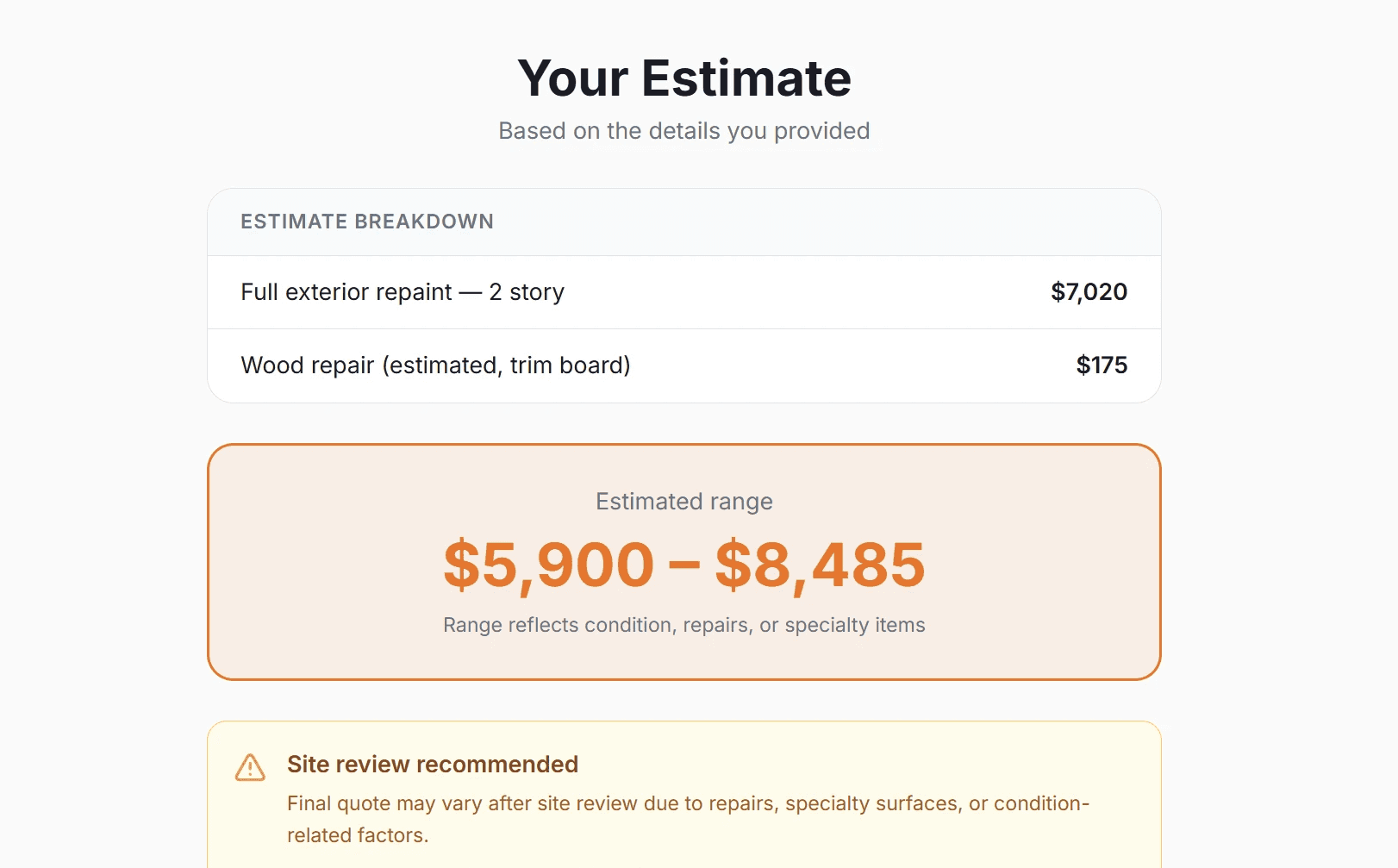This screenshot has width=1398, height=868.
Task: Click the "Site review recommended" heading
Action: (433, 765)
